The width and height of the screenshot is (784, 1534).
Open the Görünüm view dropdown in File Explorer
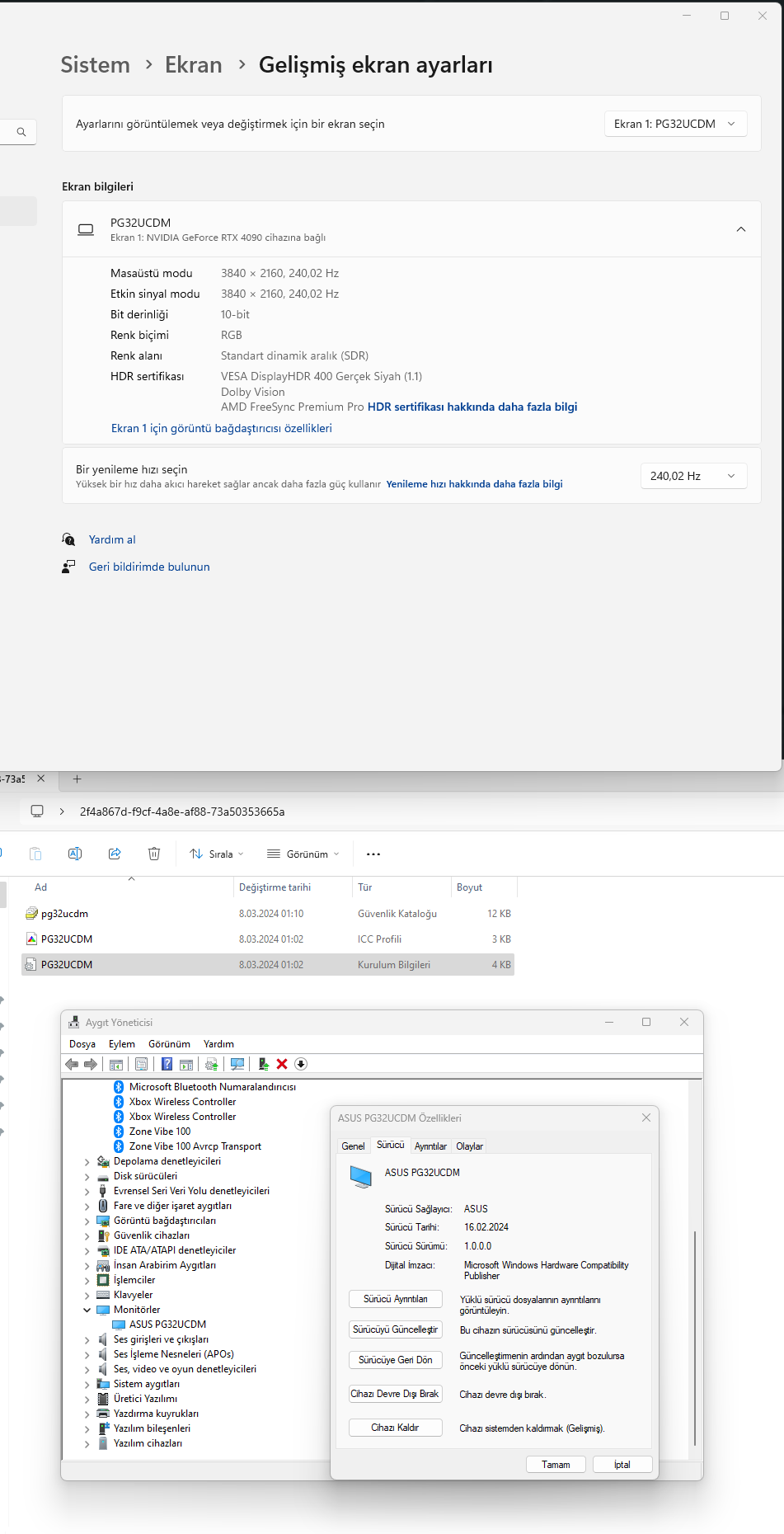(x=303, y=854)
